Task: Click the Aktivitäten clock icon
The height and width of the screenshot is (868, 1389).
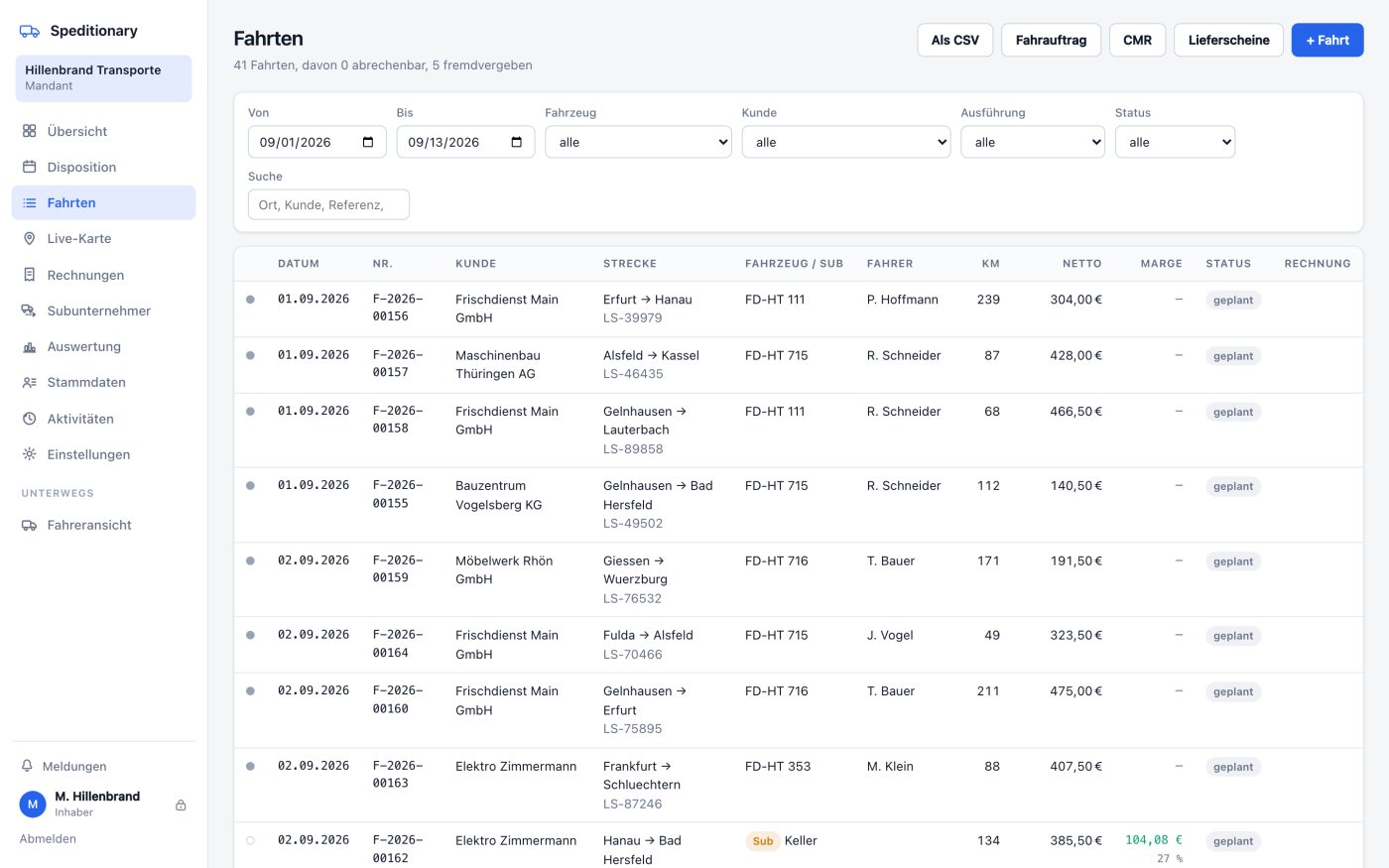Action: [x=30, y=419]
